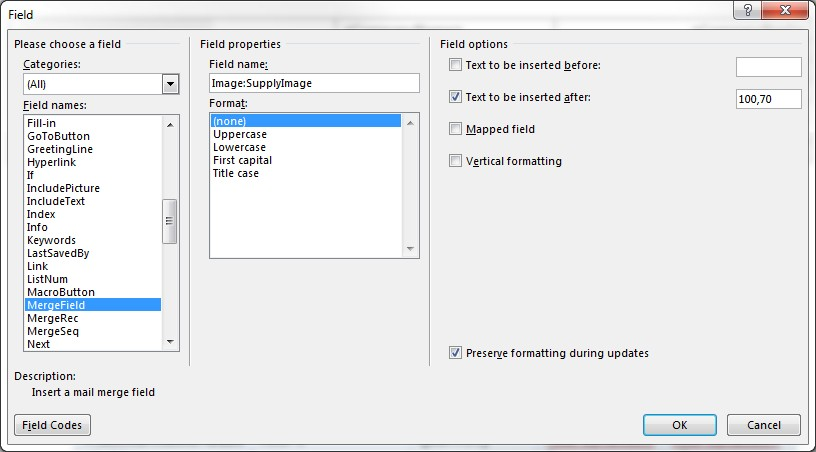Viewport: 816px width, 452px height.
Task: Enable Vertical formatting option
Action: point(456,161)
